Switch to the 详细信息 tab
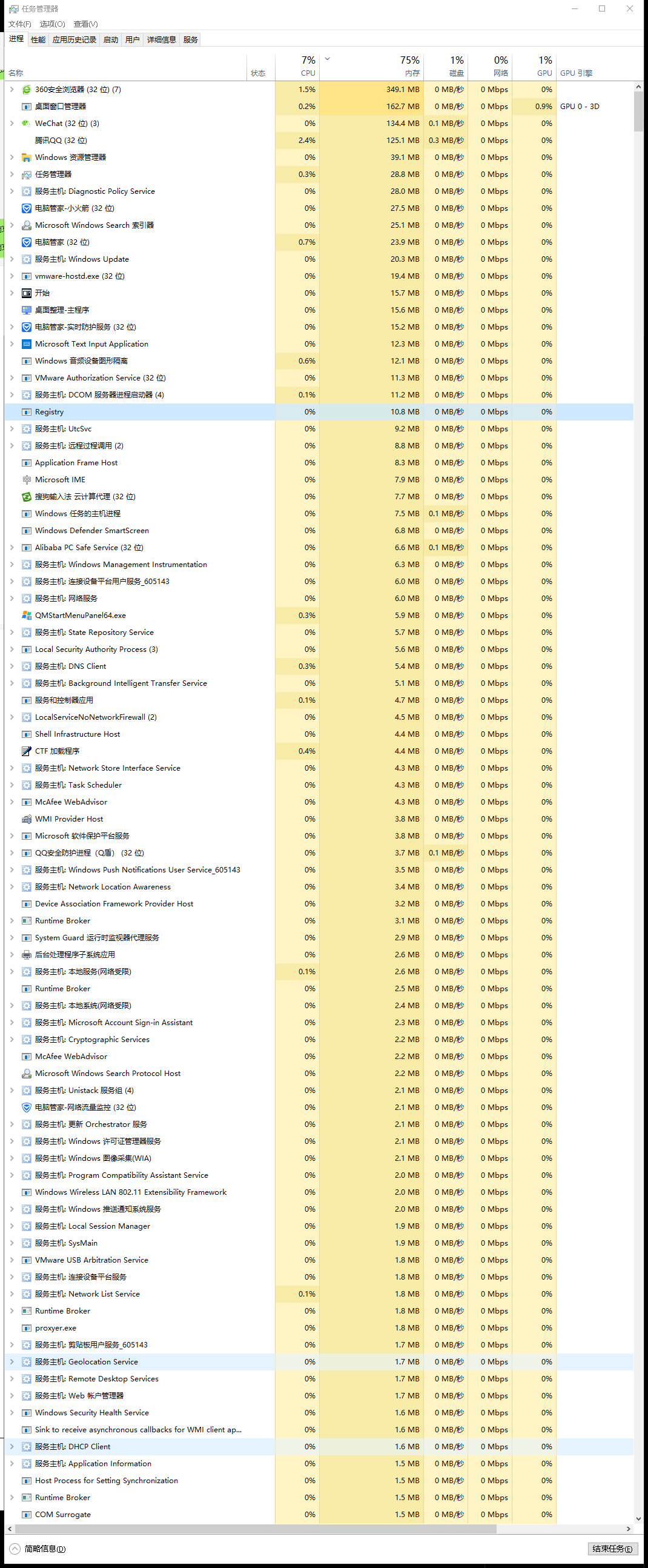The image size is (648, 1568). [162, 39]
